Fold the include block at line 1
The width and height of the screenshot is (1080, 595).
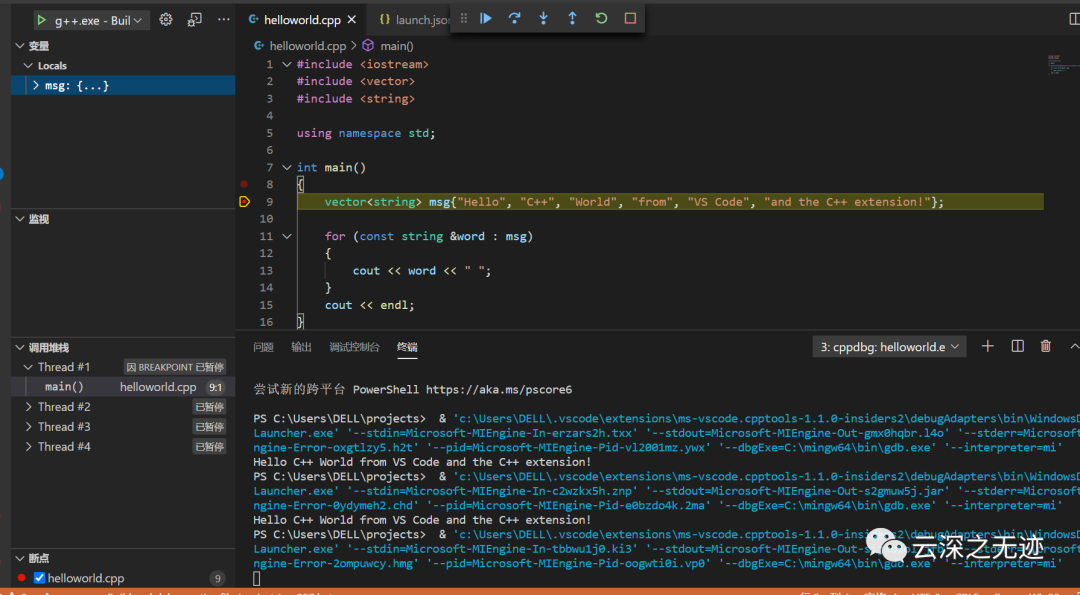click(x=287, y=64)
